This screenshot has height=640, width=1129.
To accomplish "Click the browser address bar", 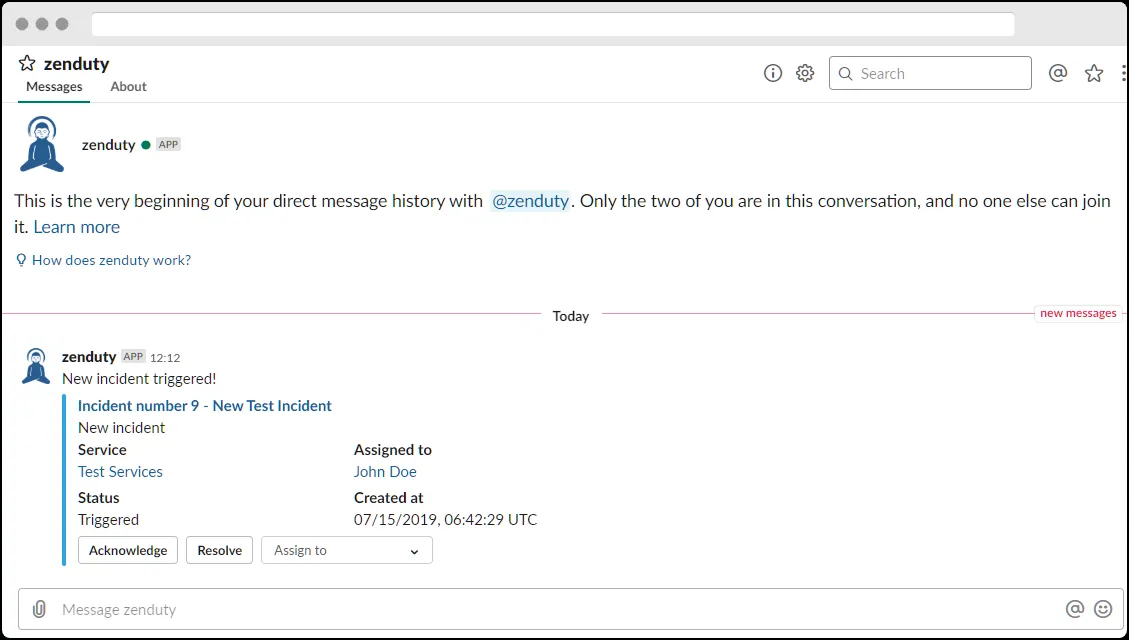I will 553,24.
